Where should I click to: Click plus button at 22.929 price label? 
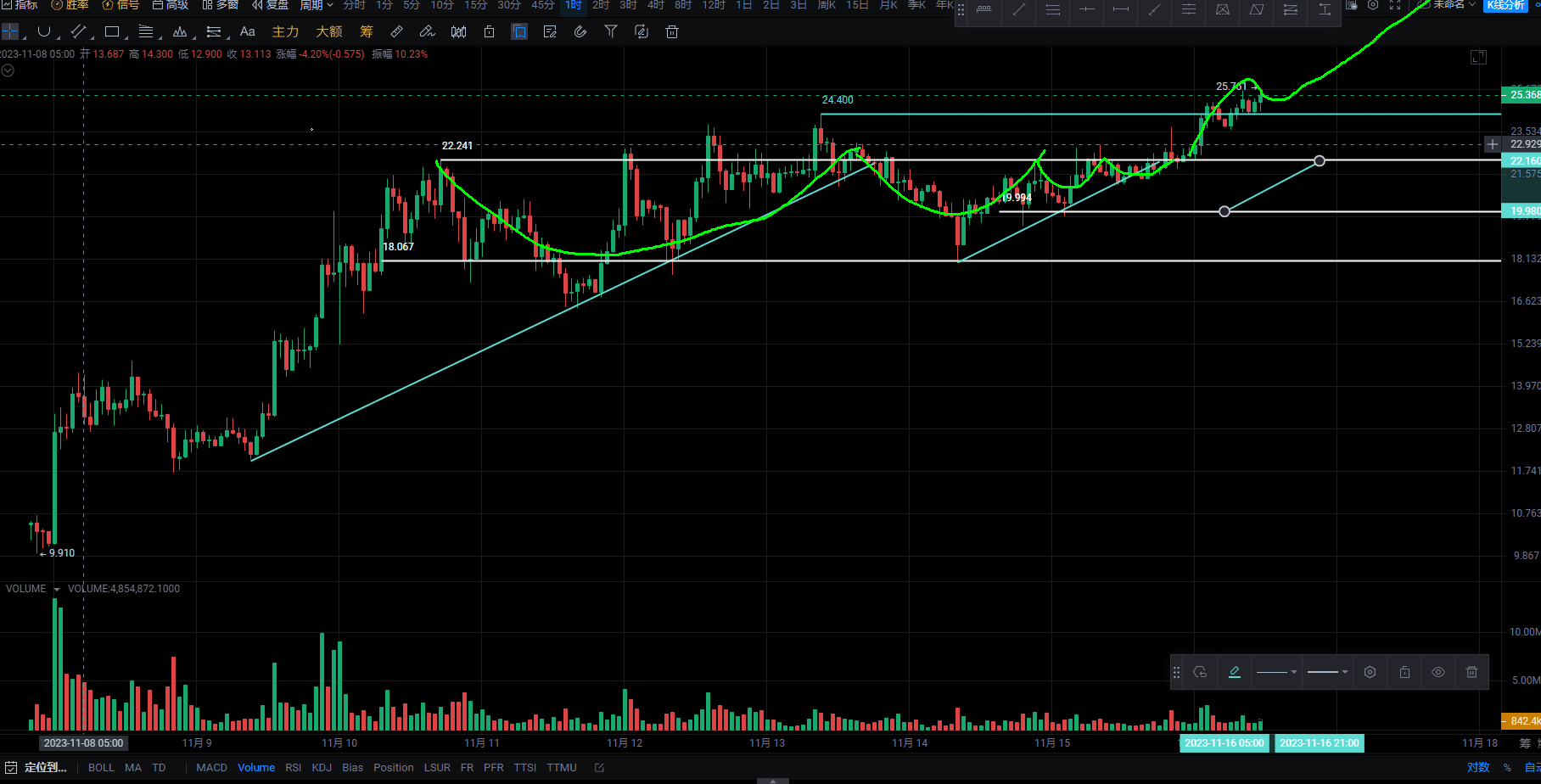[x=1493, y=144]
